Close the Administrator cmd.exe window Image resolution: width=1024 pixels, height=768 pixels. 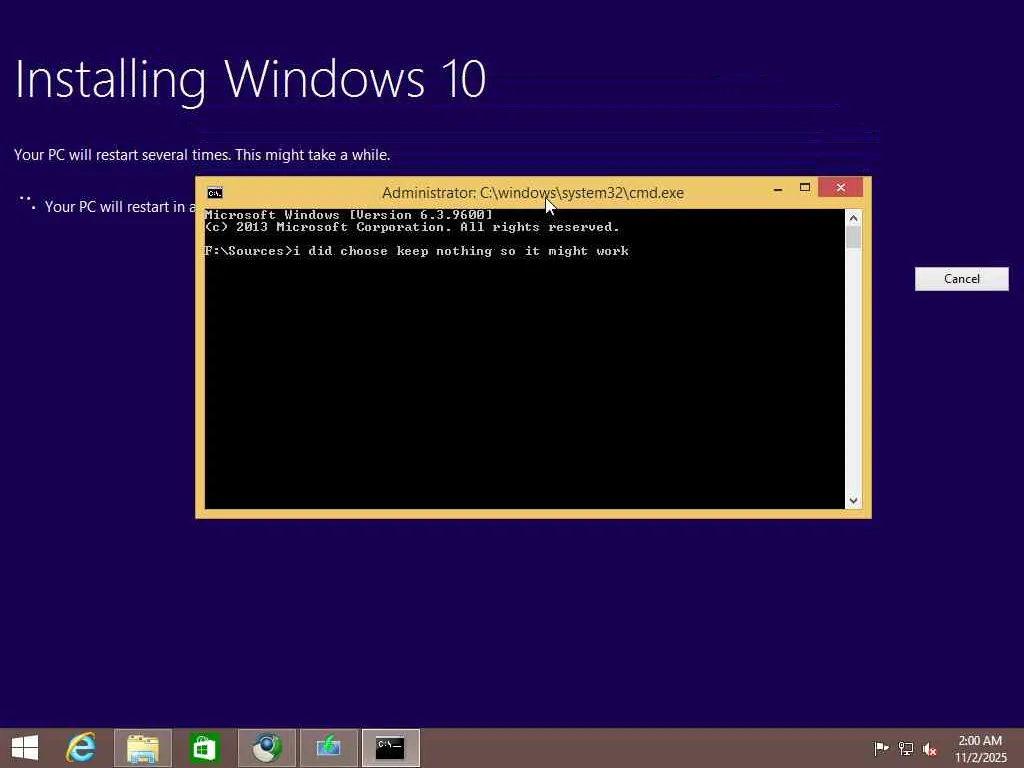click(840, 187)
